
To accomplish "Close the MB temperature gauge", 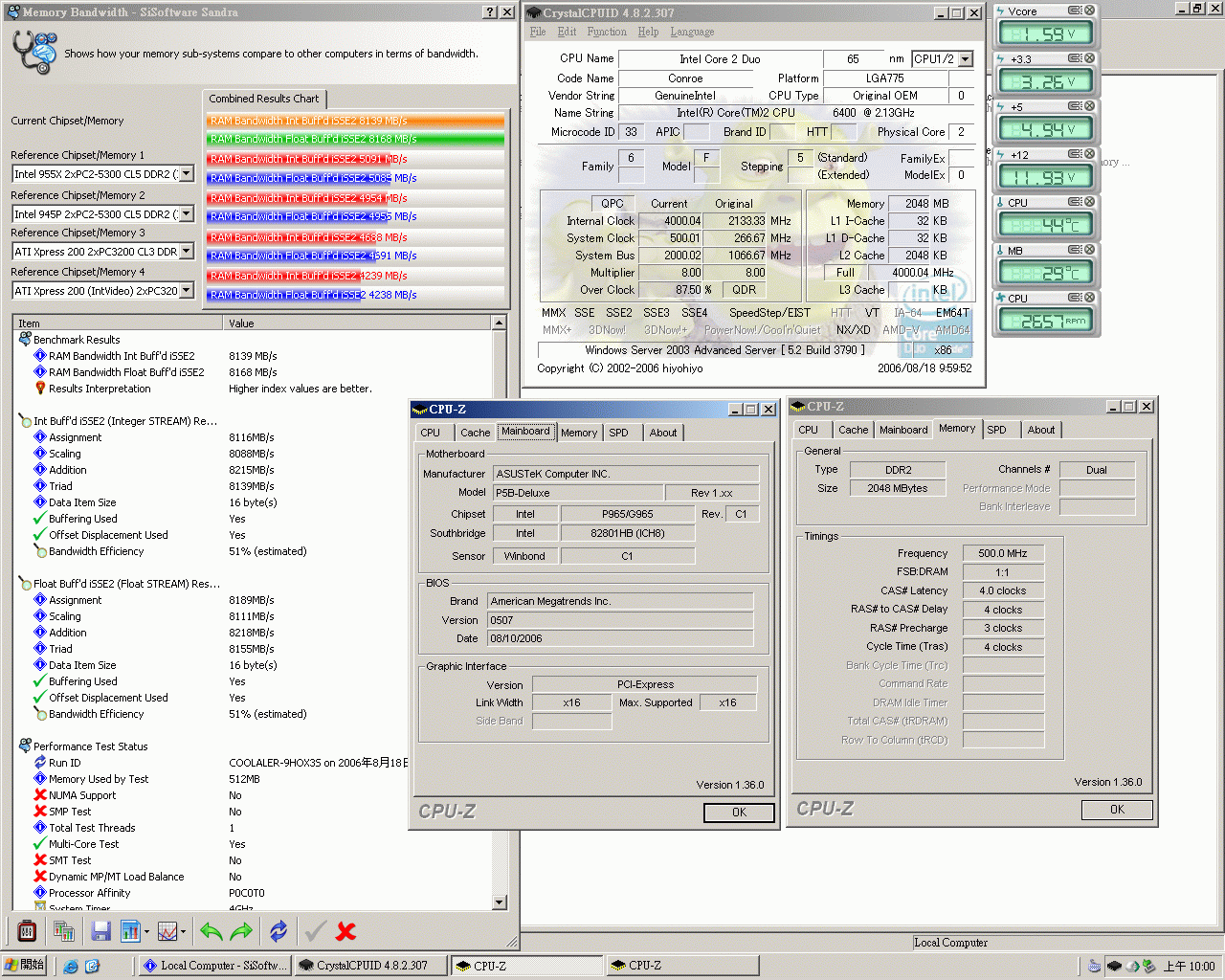I will [1089, 250].
